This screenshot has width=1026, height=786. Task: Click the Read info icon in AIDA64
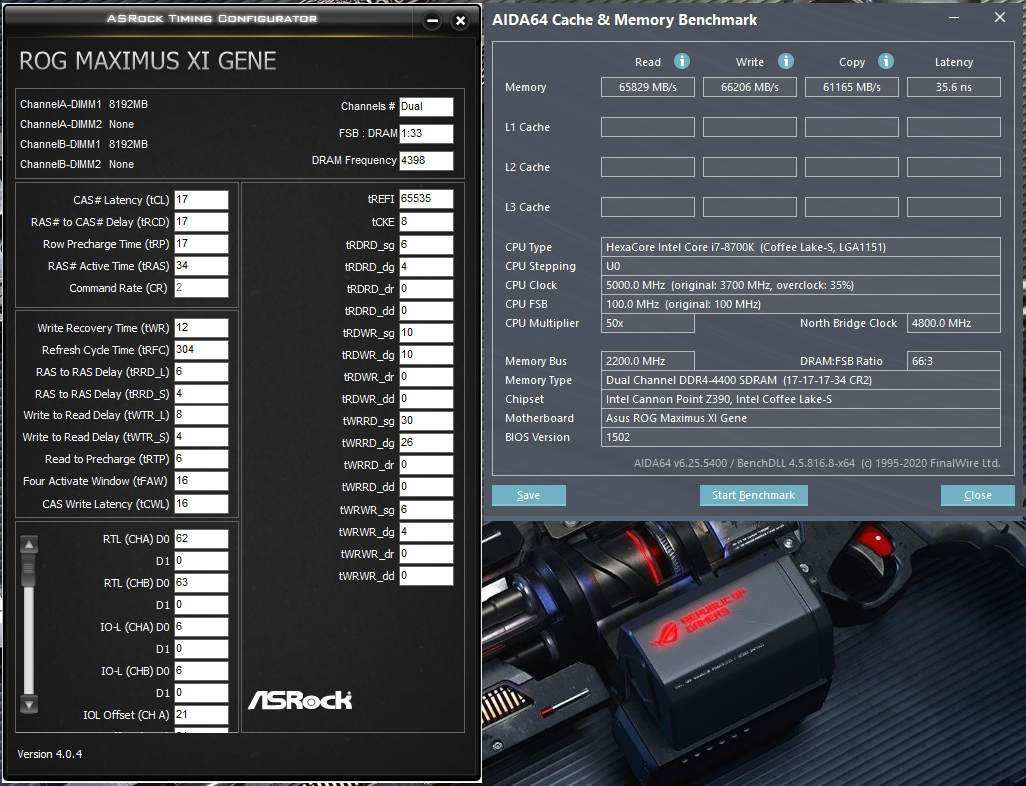pyautogui.click(x=682, y=61)
